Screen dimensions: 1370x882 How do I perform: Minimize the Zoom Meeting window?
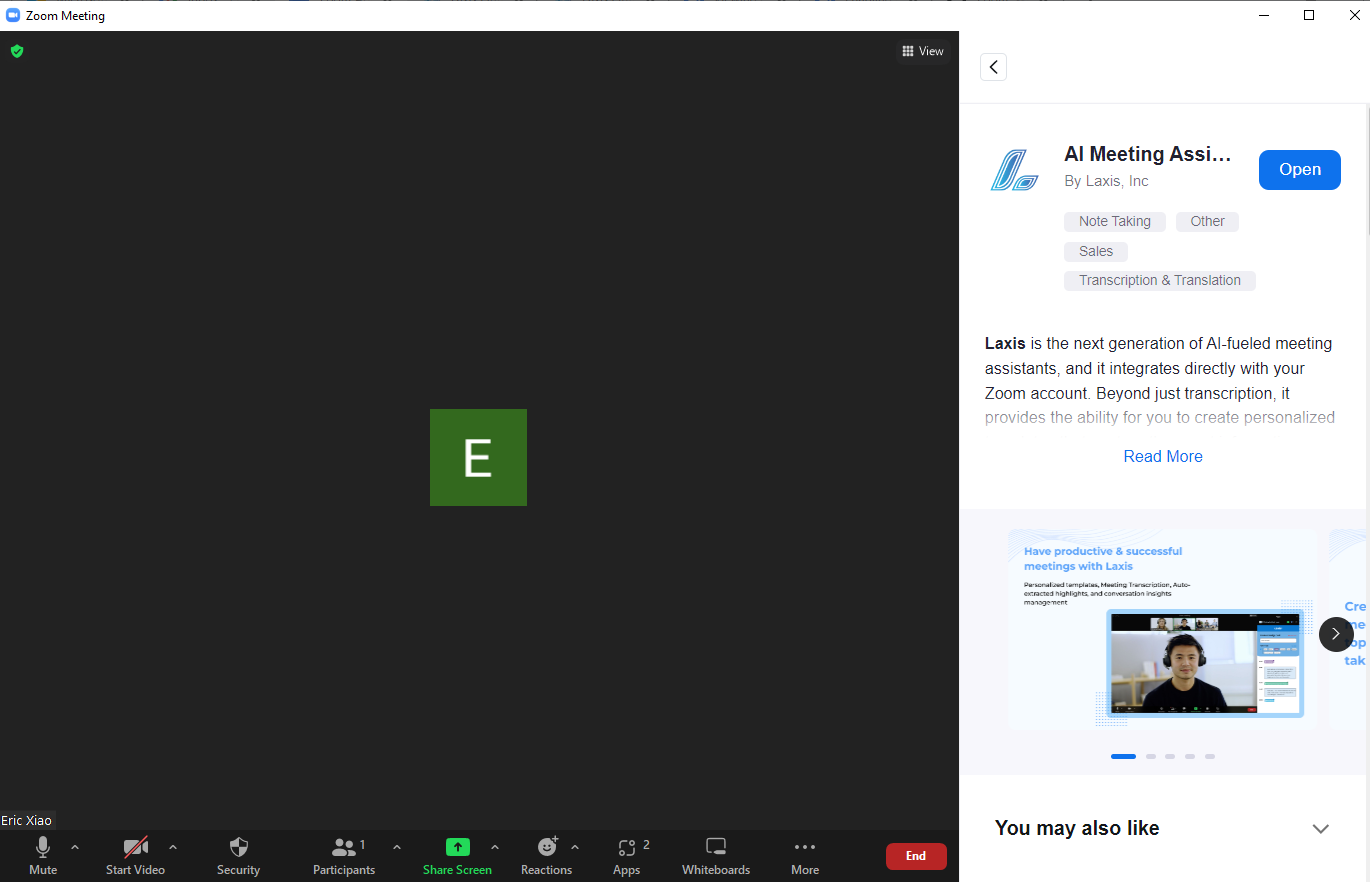(1265, 15)
